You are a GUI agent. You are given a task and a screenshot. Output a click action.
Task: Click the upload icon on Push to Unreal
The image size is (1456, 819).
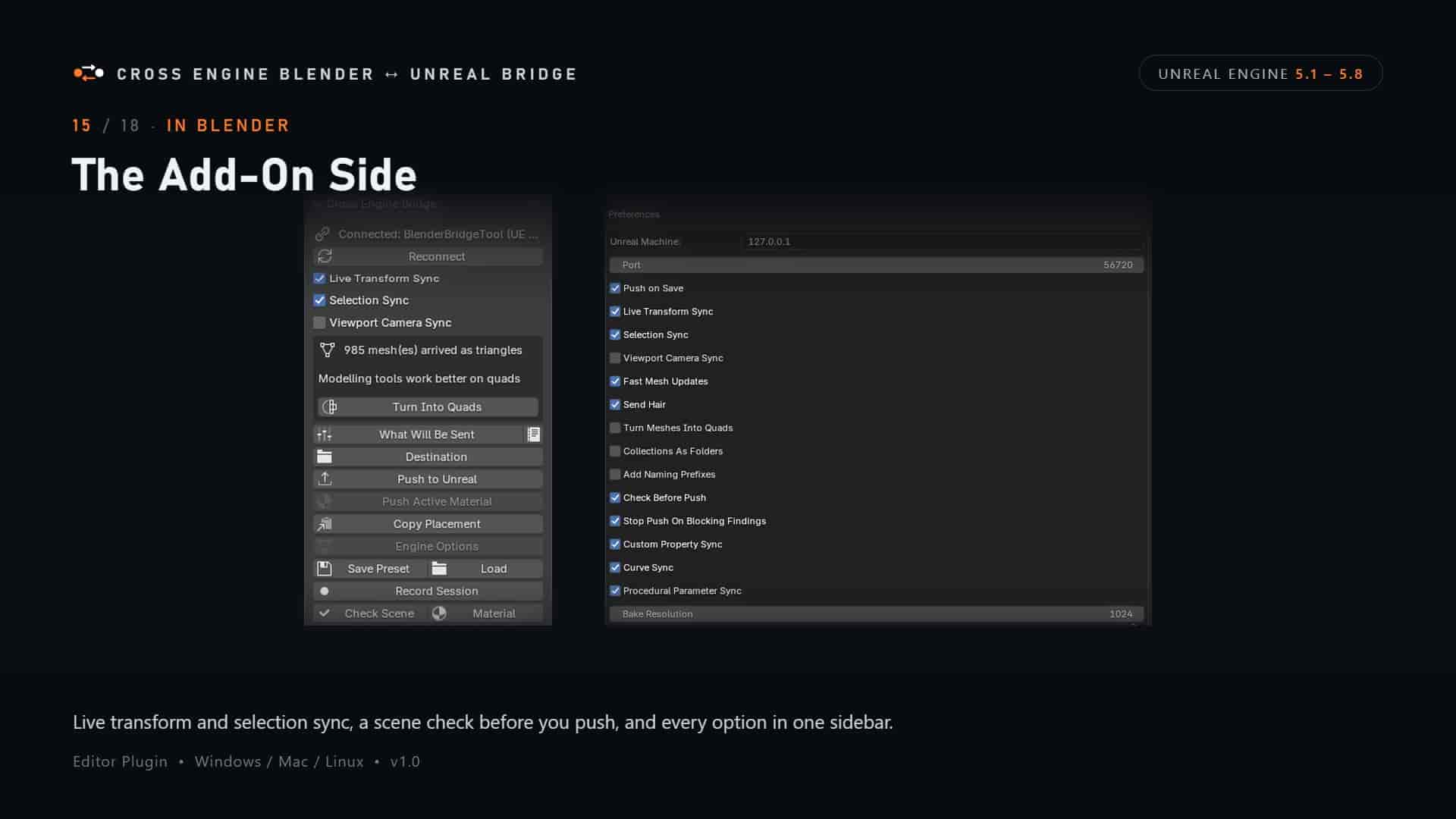point(325,479)
